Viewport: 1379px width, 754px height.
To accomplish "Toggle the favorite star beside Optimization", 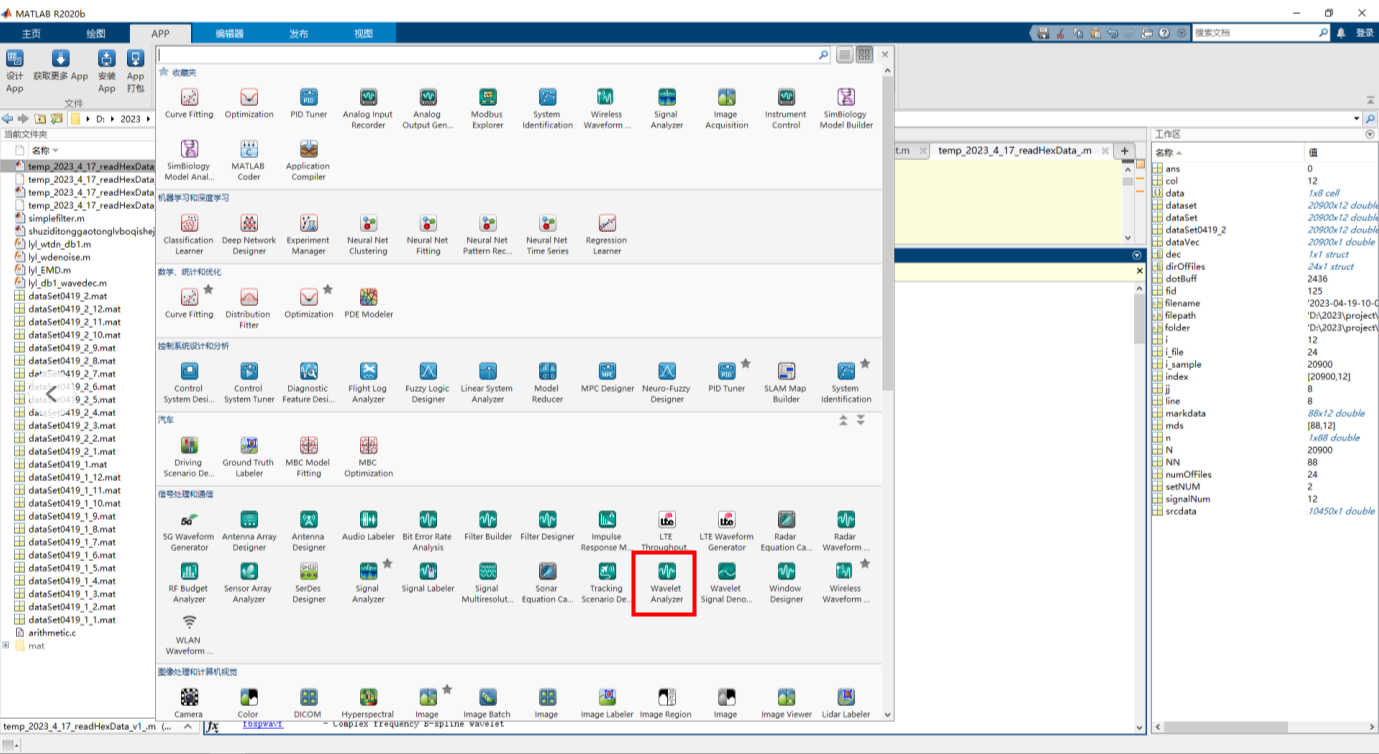I will (328, 290).
